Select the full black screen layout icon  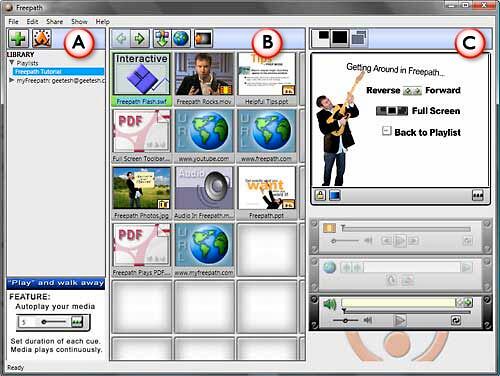[x=340, y=38]
